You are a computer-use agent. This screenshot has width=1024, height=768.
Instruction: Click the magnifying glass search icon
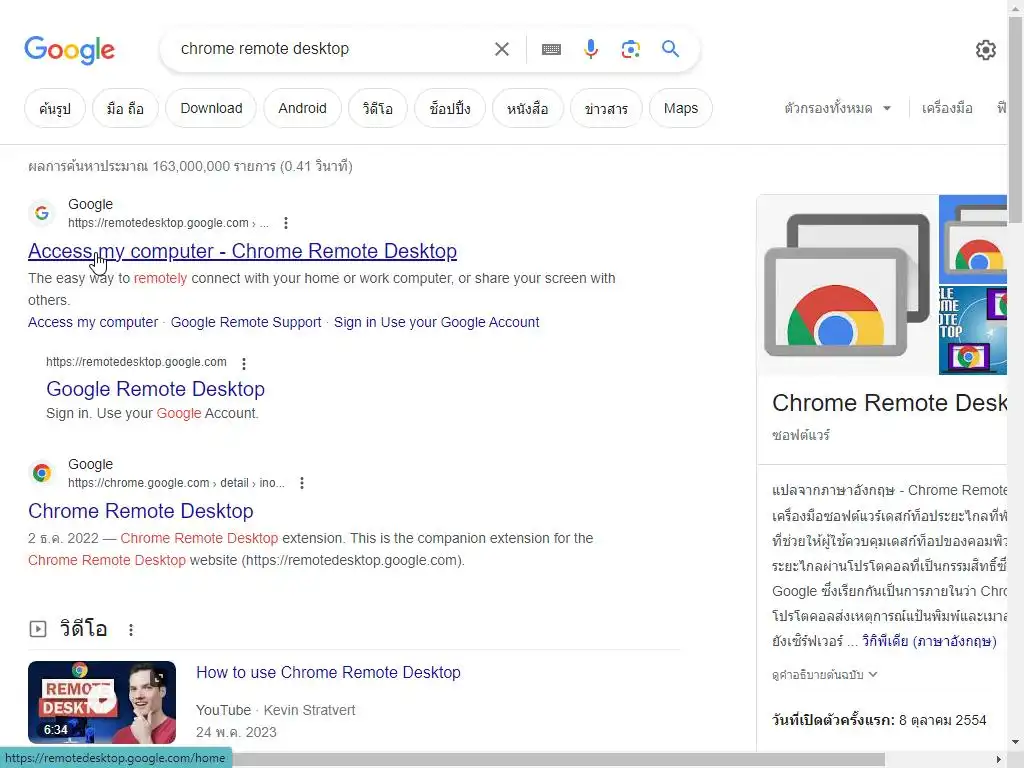click(670, 49)
